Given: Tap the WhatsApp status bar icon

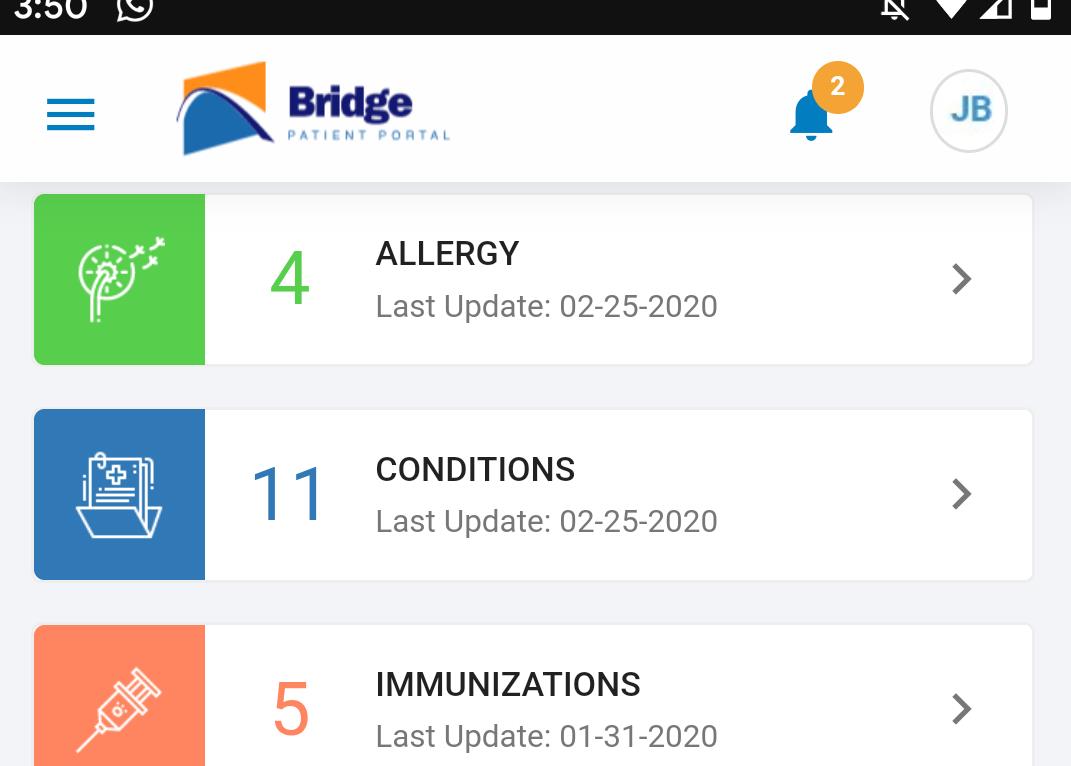Looking at the screenshot, I should pyautogui.click(x=134, y=9).
